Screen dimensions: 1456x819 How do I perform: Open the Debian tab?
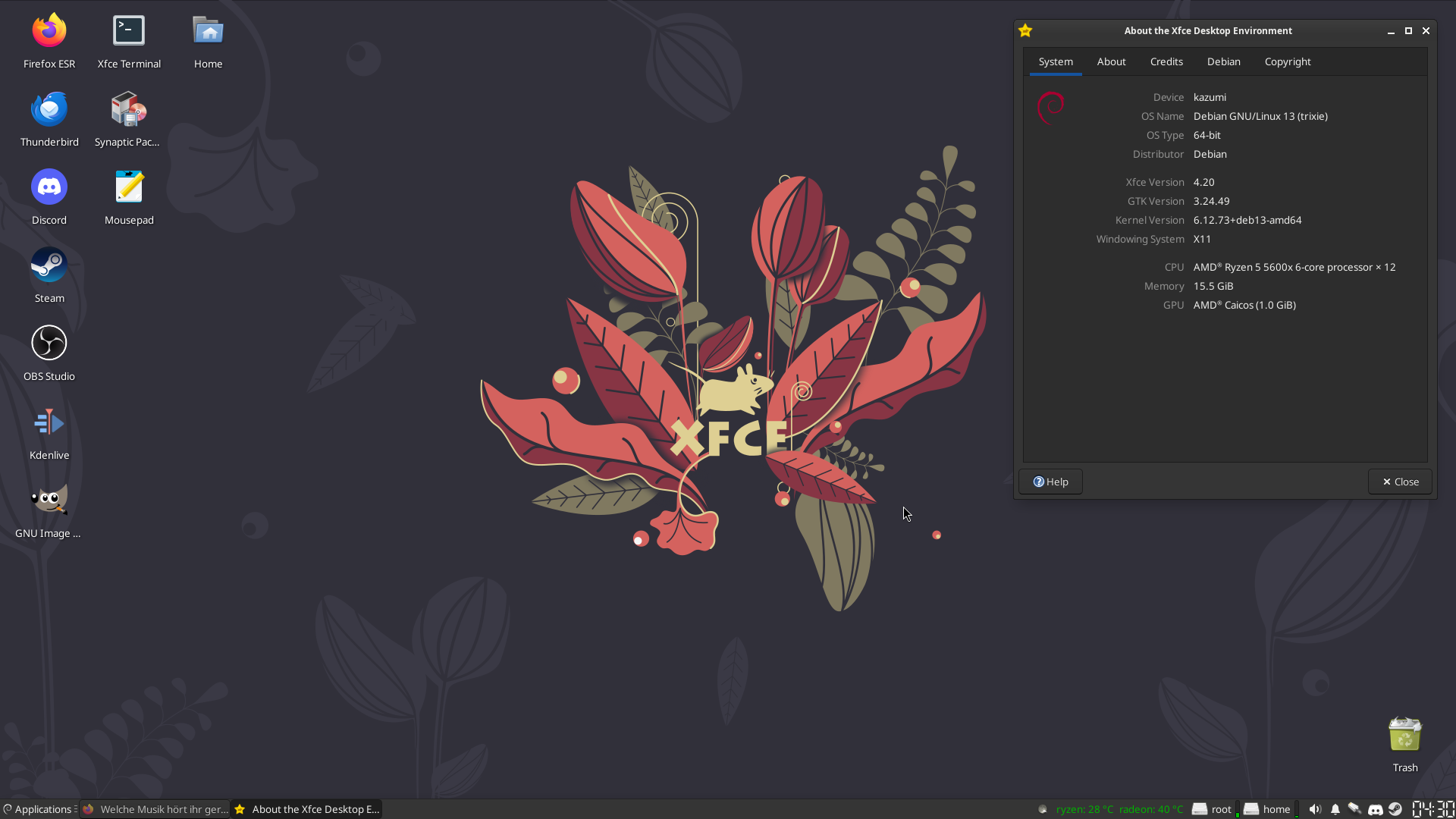[1223, 61]
